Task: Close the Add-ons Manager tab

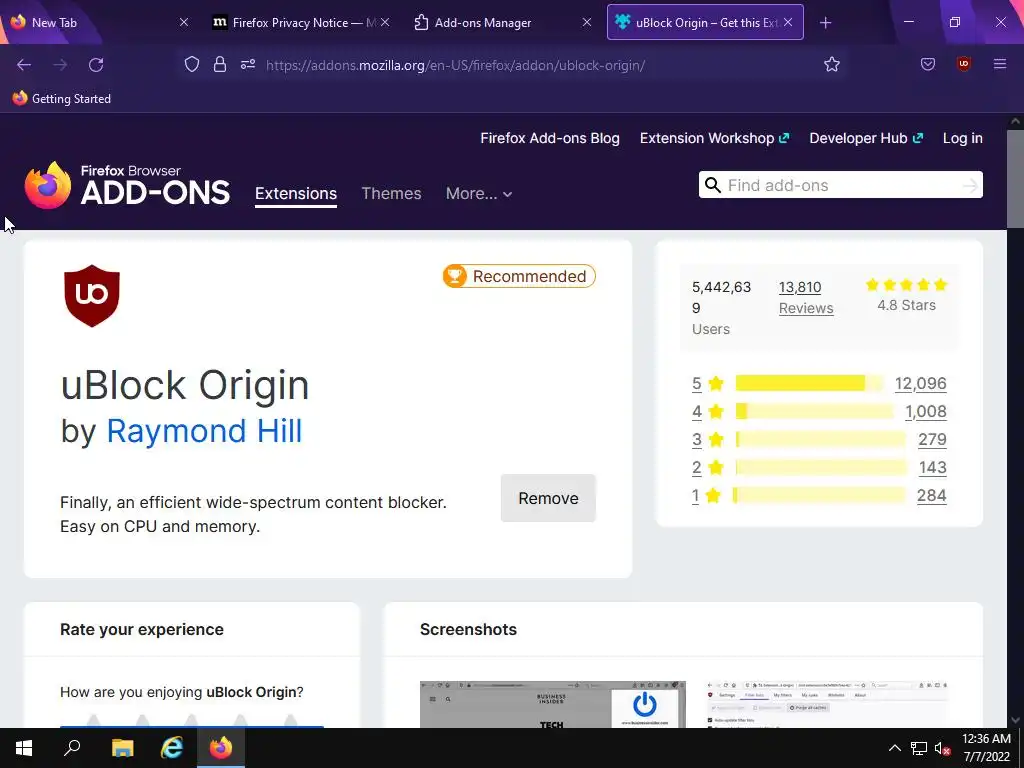Action: pyautogui.click(x=586, y=22)
